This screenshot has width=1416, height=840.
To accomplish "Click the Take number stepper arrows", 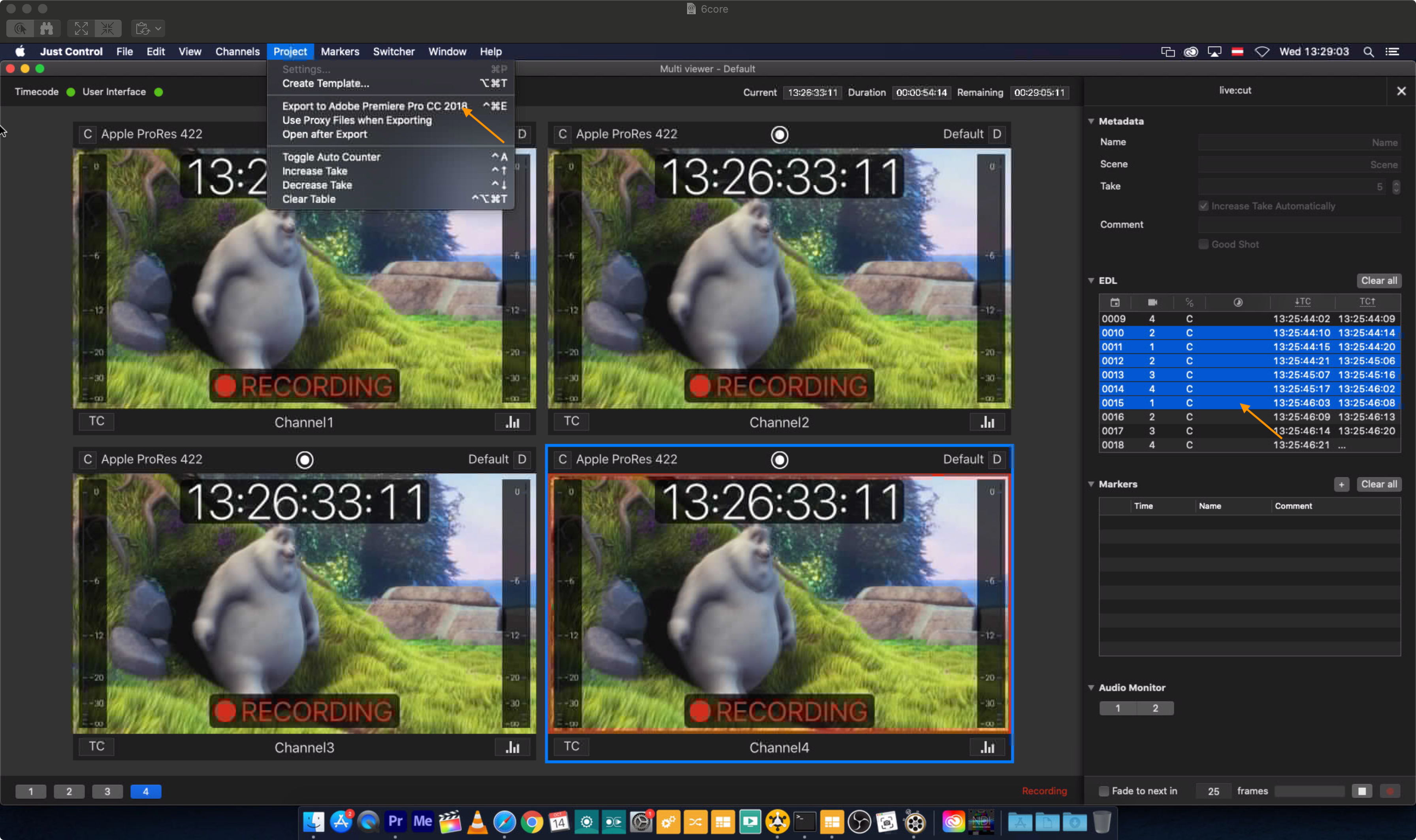I will point(1395,187).
